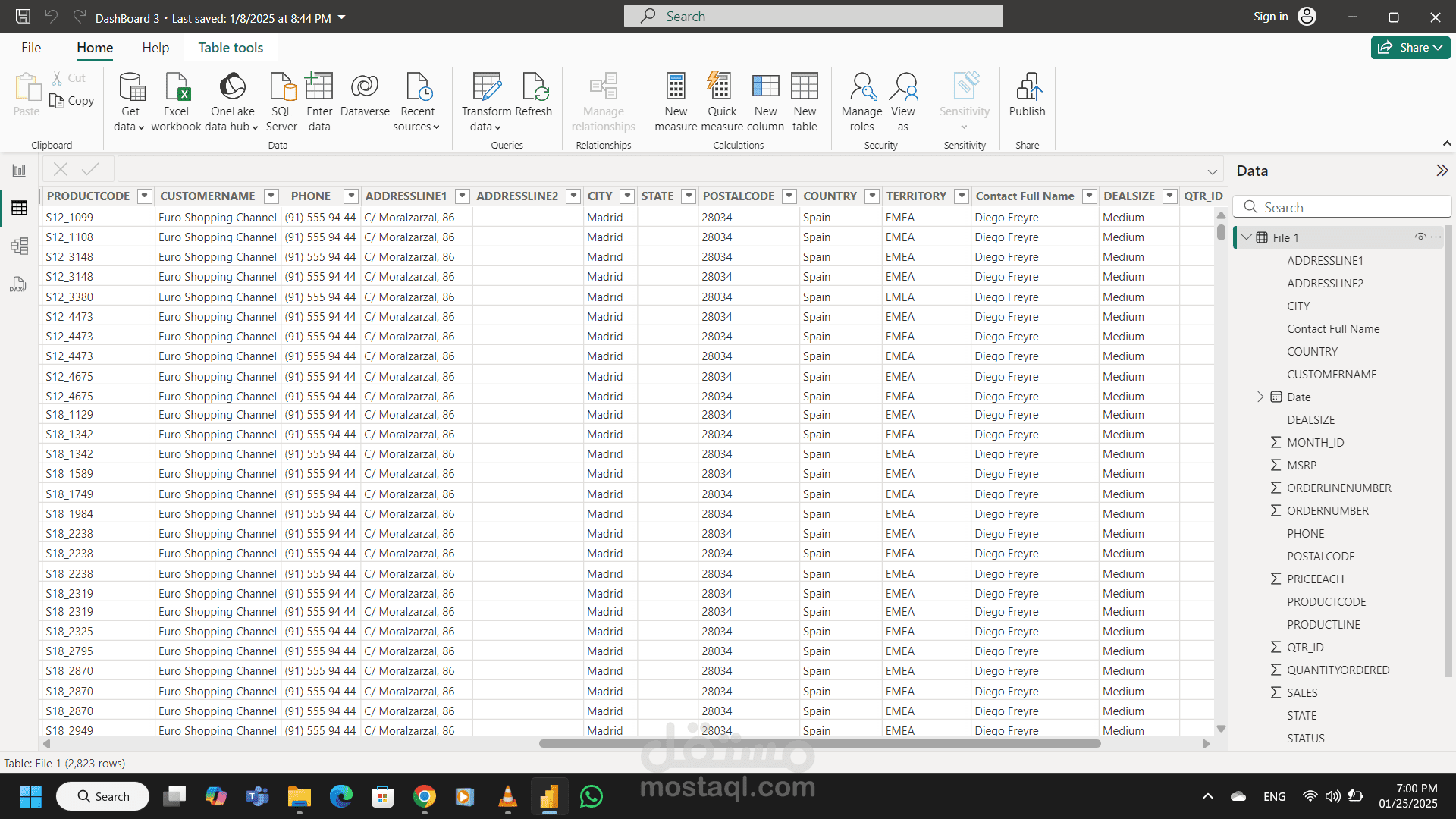Collapse the File 1 table fields
1456x819 pixels.
pos(1246,237)
